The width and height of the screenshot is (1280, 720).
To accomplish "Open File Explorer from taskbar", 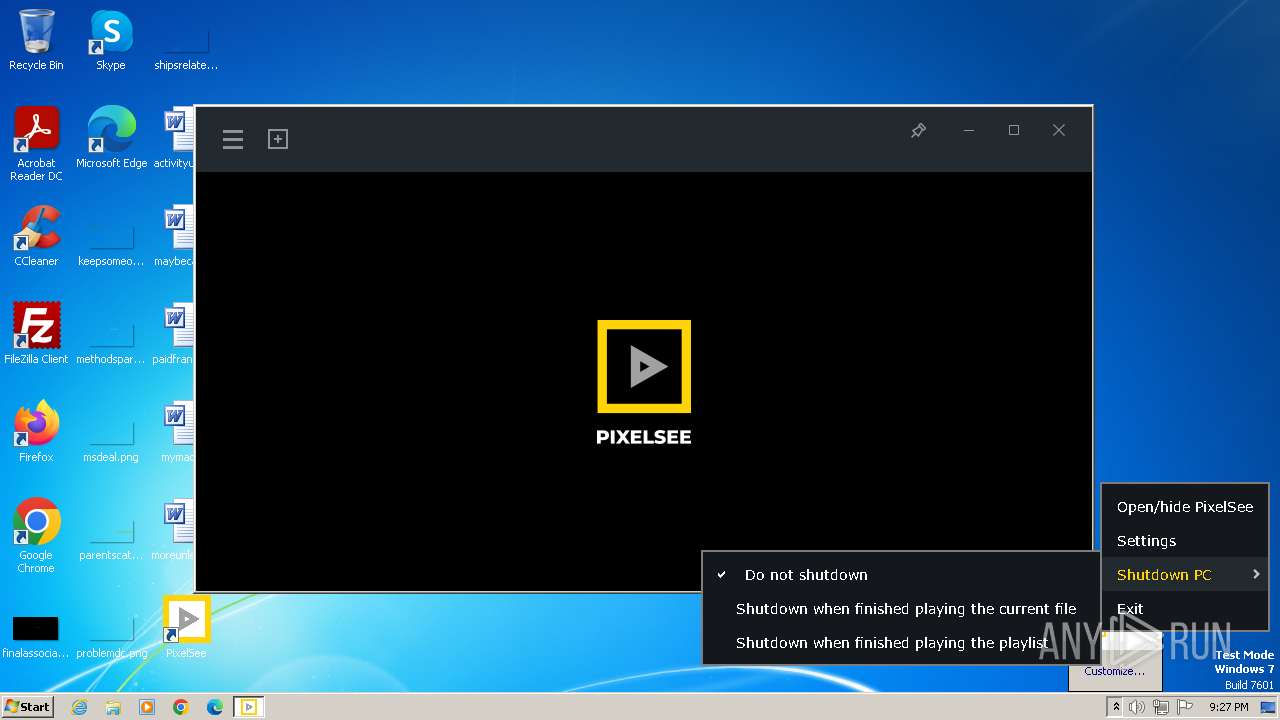I will 113,707.
